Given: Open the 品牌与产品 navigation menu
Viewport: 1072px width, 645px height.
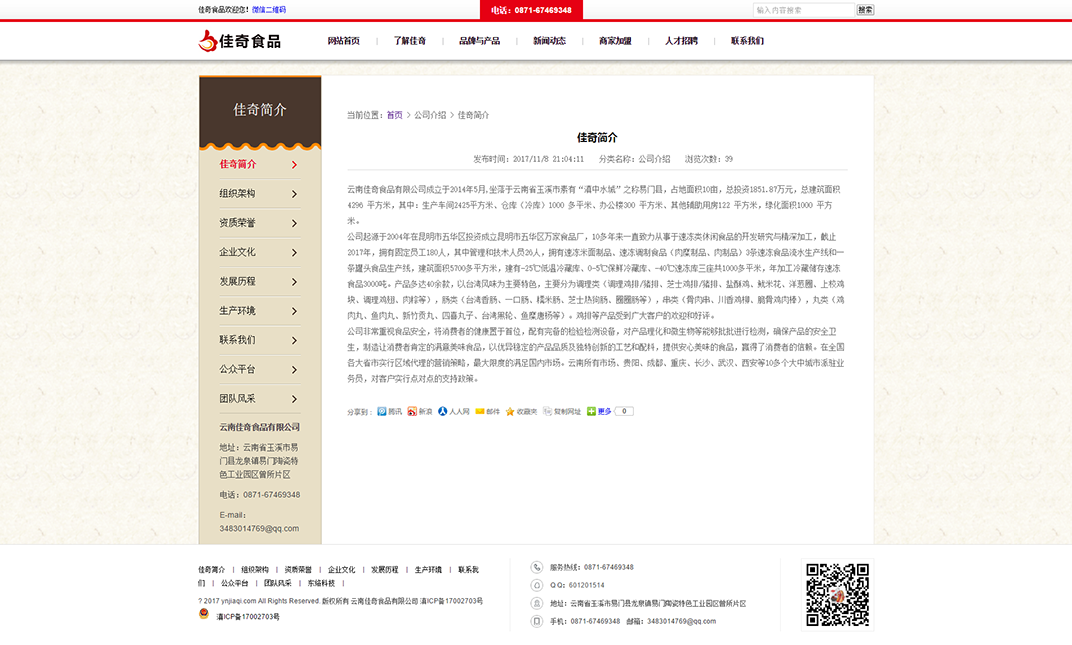Looking at the screenshot, I should click(479, 41).
